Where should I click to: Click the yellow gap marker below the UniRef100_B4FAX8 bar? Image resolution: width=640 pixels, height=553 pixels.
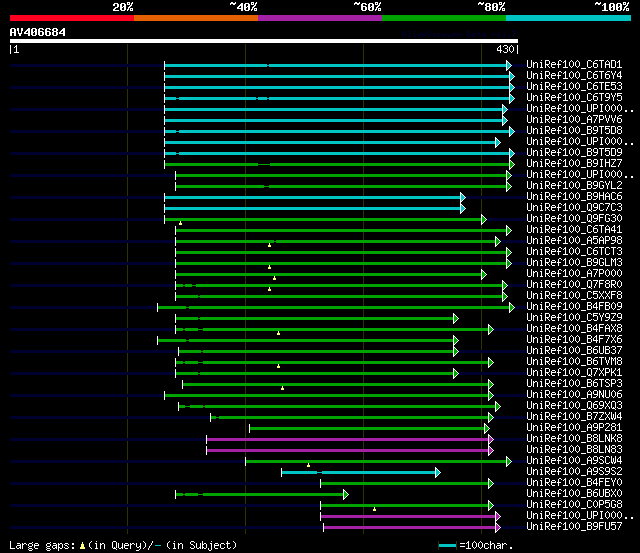point(278,333)
